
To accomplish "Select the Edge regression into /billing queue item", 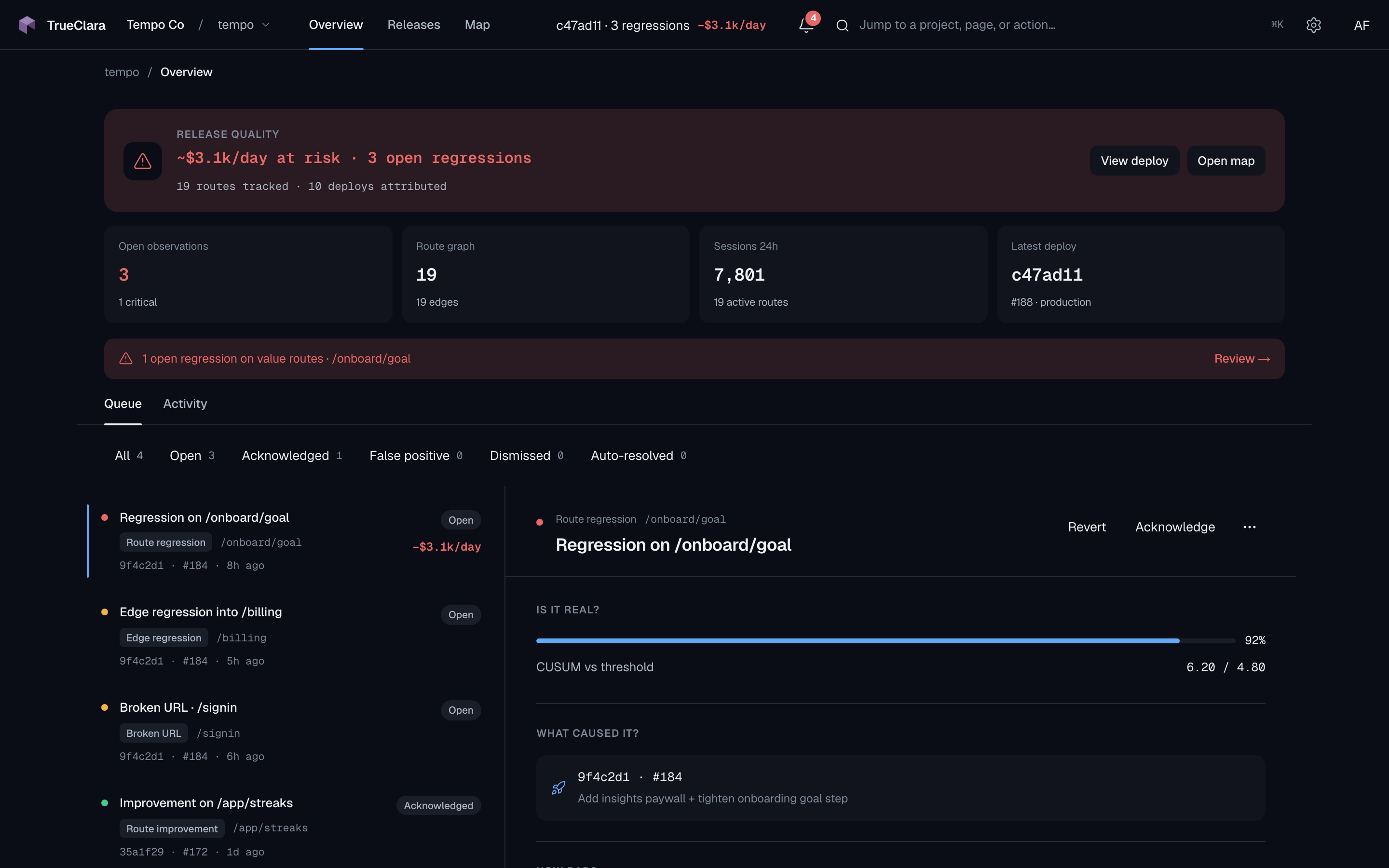I will tap(292, 636).
